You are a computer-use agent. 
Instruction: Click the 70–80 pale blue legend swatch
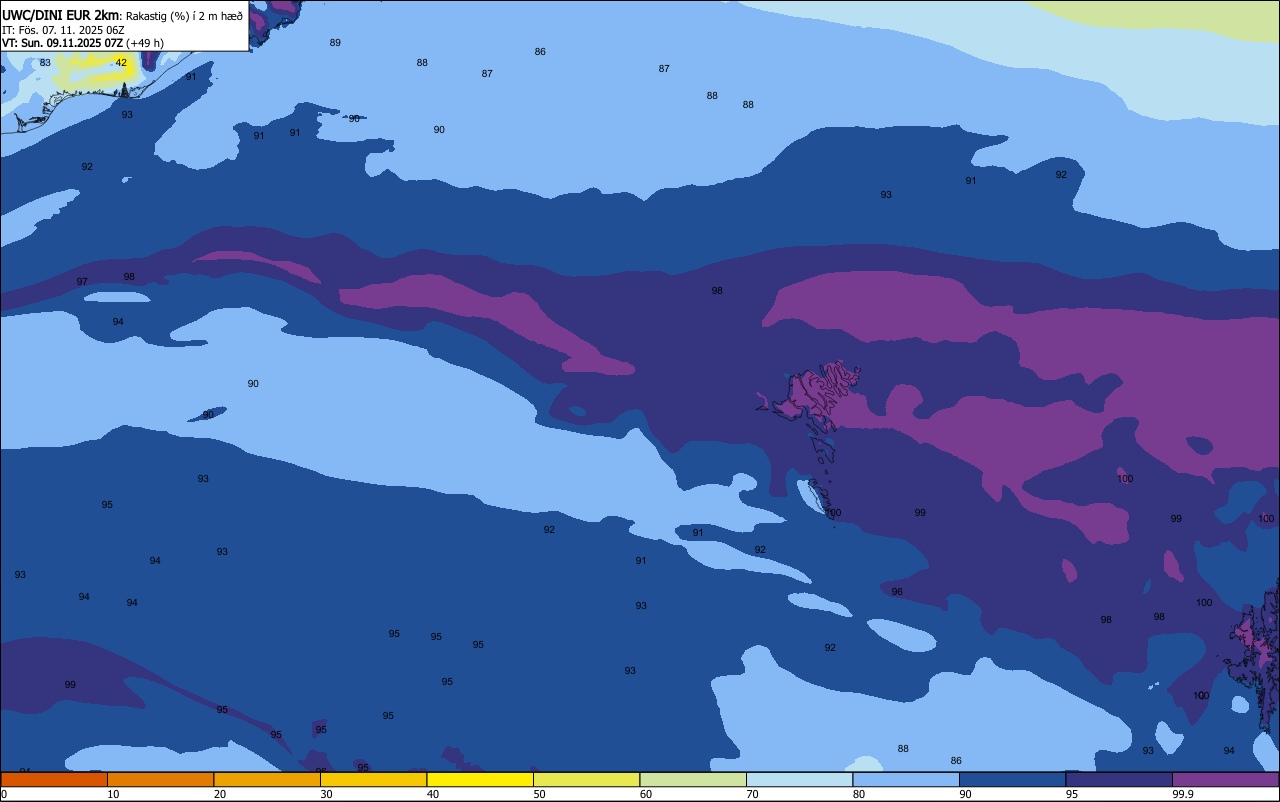click(799, 779)
